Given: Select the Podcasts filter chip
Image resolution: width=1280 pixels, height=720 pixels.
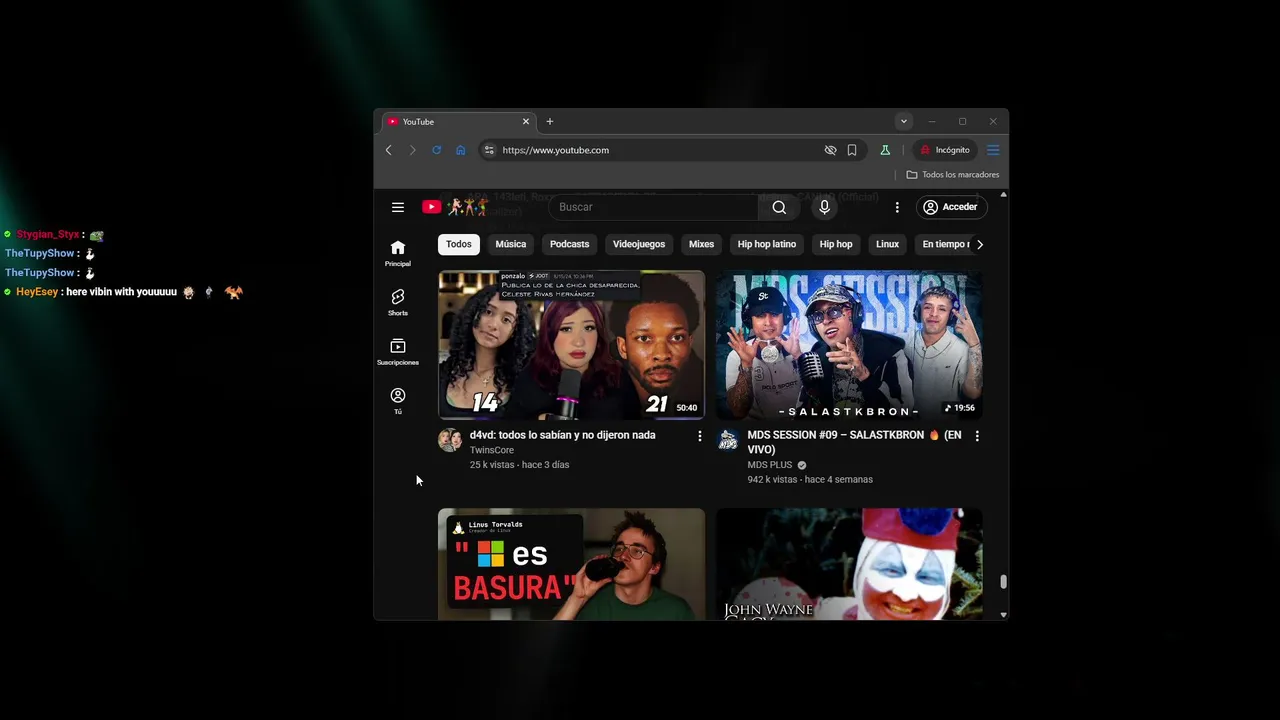Looking at the screenshot, I should click(x=570, y=244).
